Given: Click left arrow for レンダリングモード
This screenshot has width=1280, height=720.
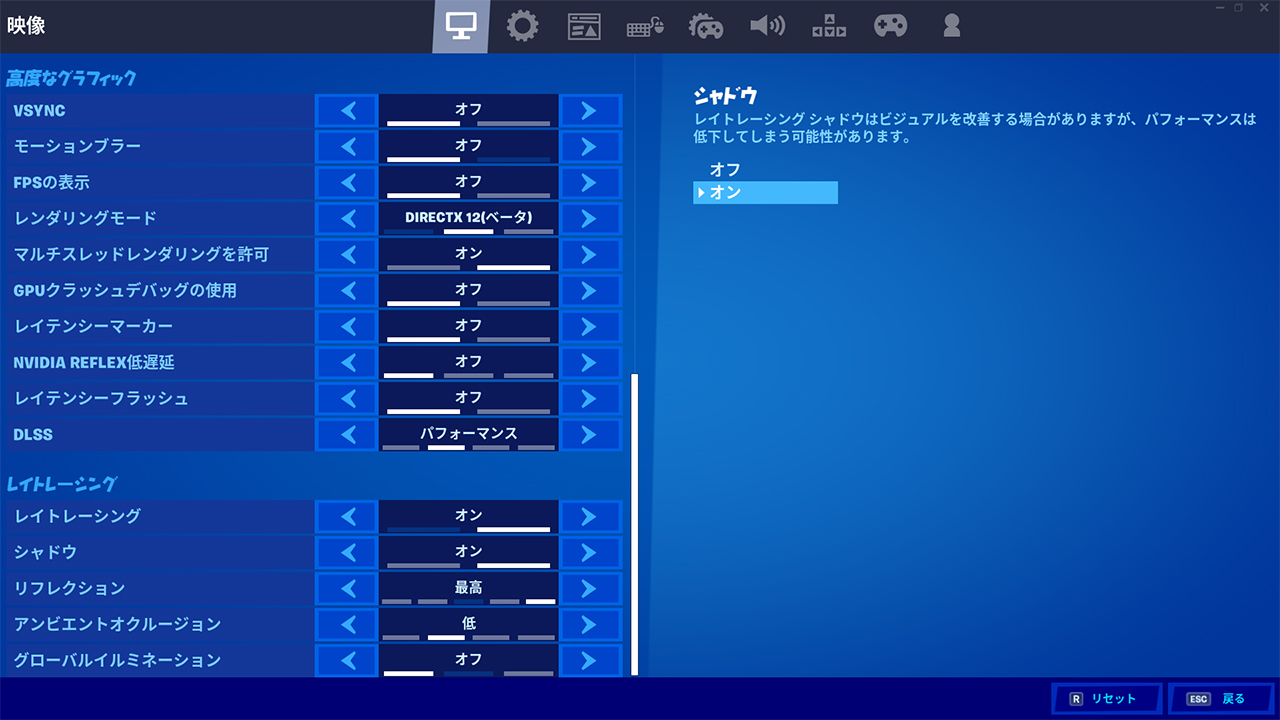Looking at the screenshot, I should [347, 218].
